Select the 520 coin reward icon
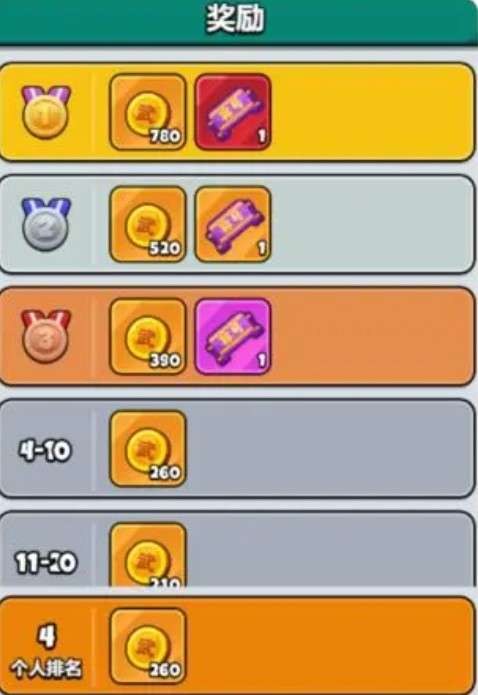 [x=148, y=224]
